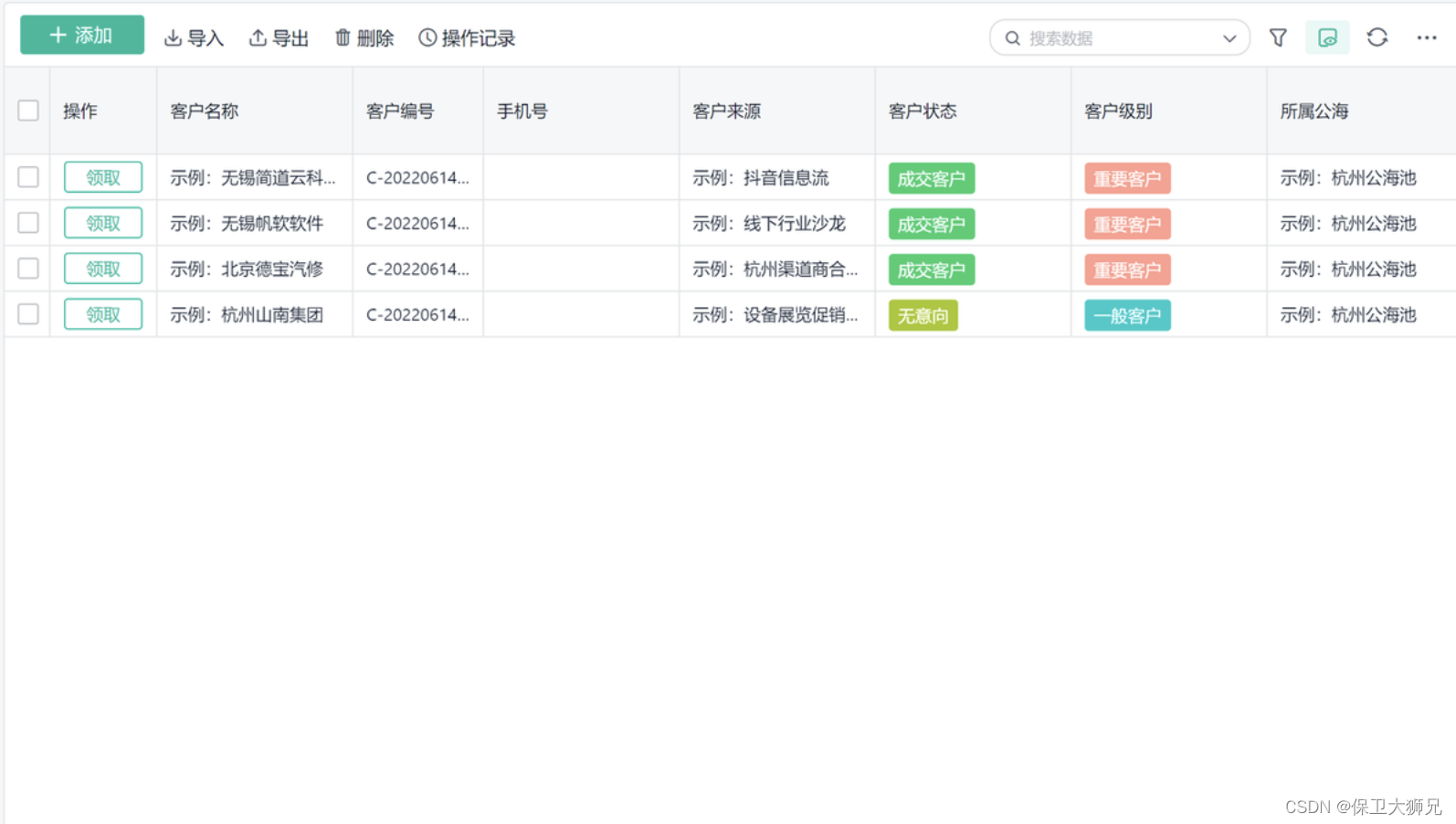Viewport: 1456px width, 824px height.
Task: Click 领取 for 北京德宝汽修 row
Action: click(103, 269)
